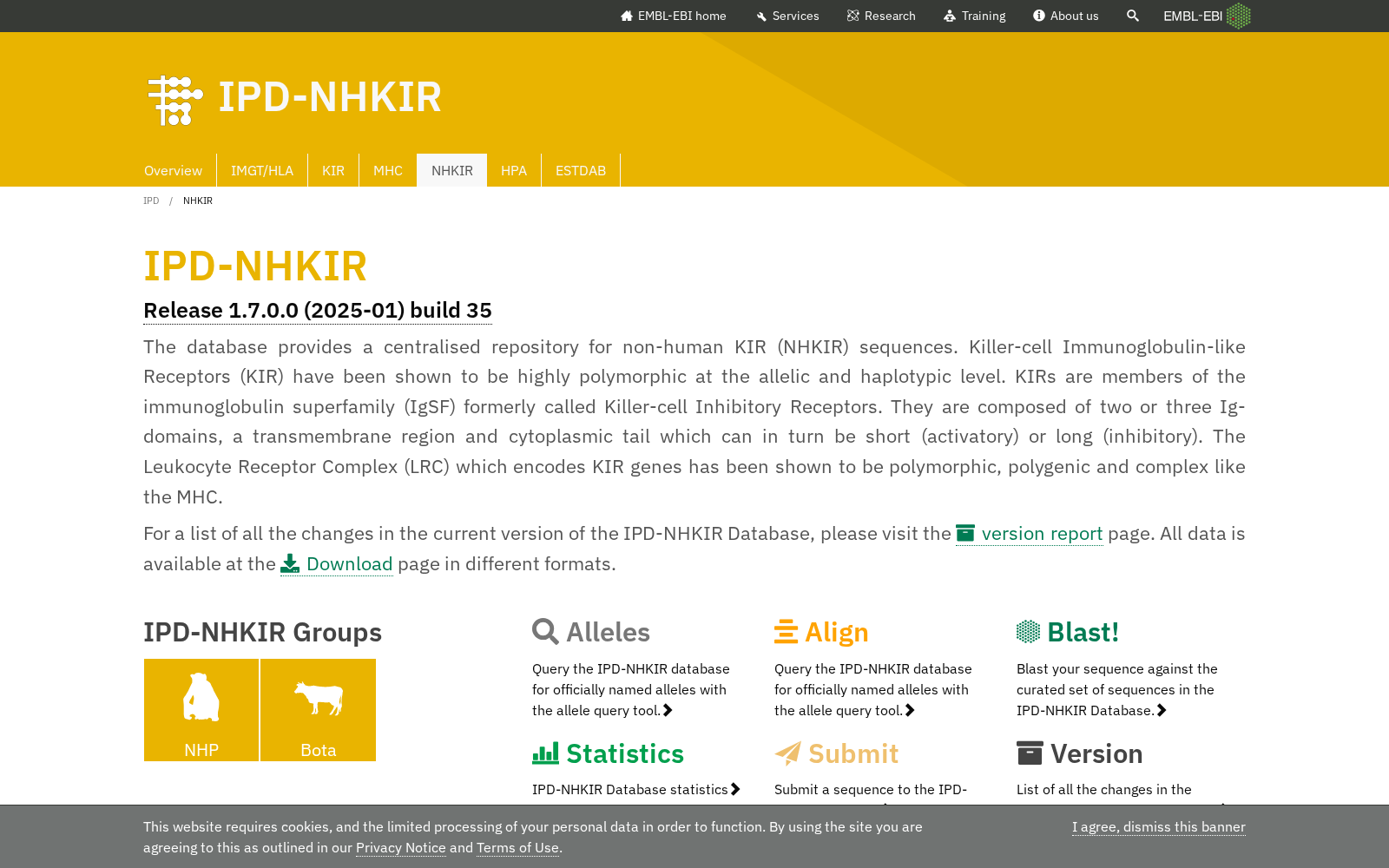Open the Download page link
1389x868 pixels.
tap(337, 563)
